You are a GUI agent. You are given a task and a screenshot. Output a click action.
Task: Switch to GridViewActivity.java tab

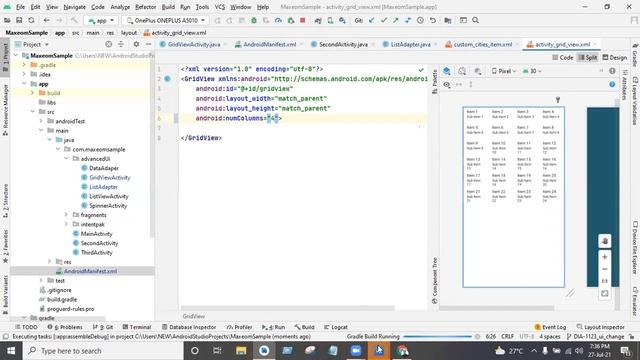click(193, 44)
